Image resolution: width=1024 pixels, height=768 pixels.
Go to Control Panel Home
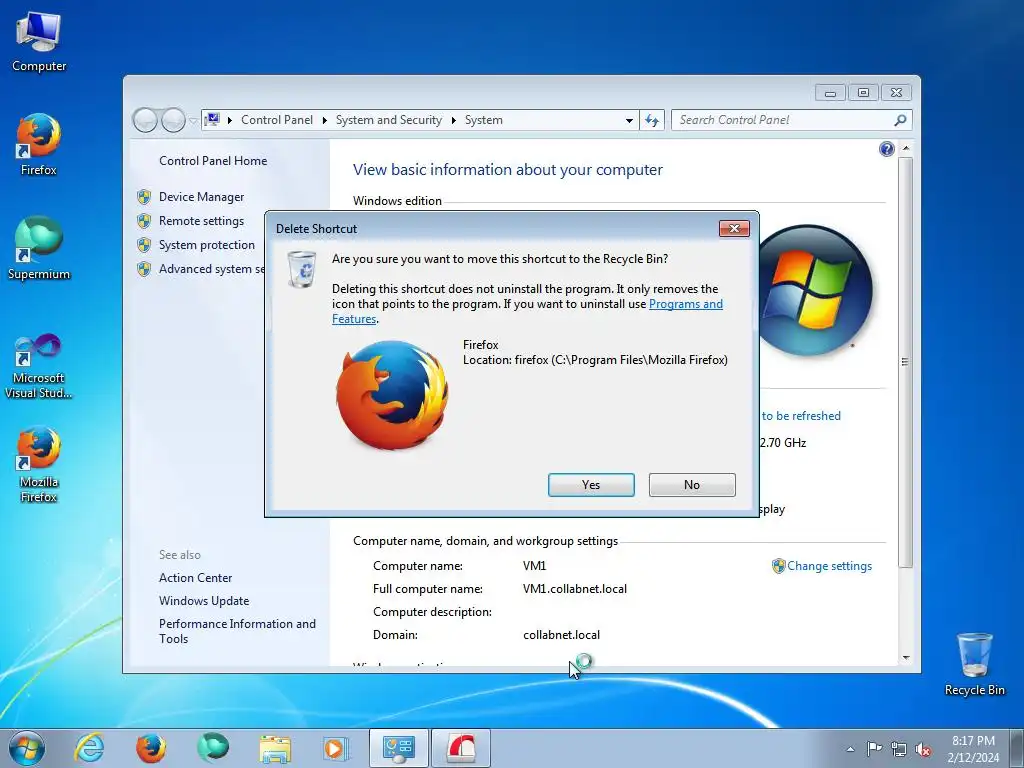(213, 161)
